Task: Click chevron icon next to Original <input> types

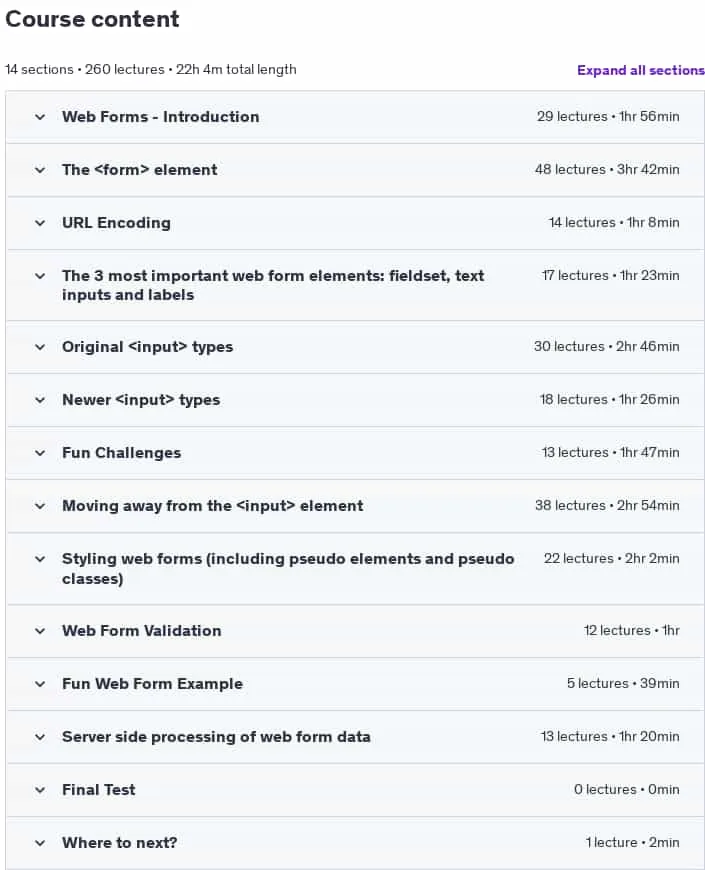Action: click(x=40, y=347)
